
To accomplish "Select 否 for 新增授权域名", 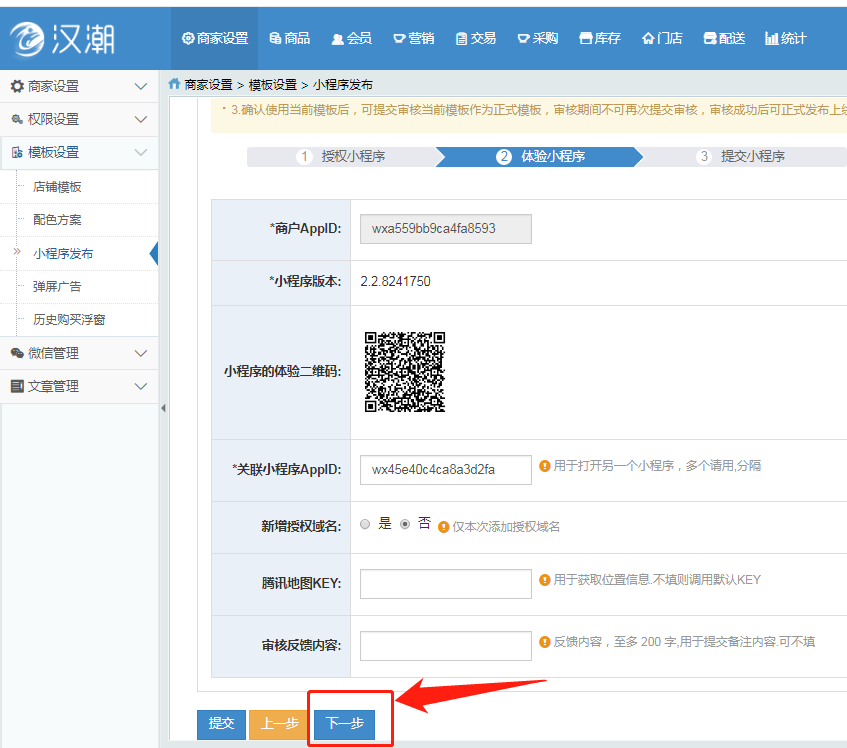I will tap(405, 524).
